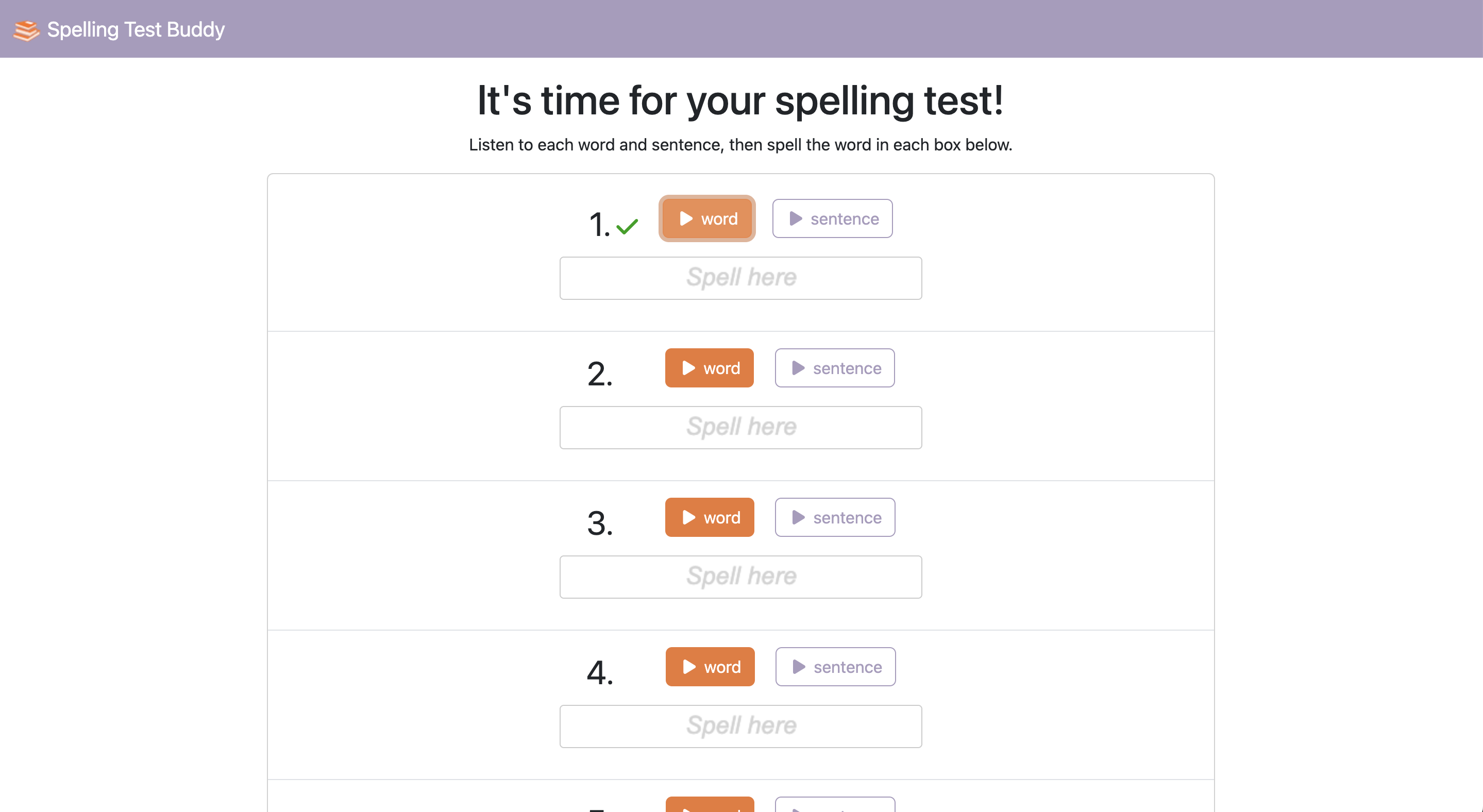Screen dimensions: 1483x812
Task: Play the sentence audio for question 1
Action: point(832,218)
